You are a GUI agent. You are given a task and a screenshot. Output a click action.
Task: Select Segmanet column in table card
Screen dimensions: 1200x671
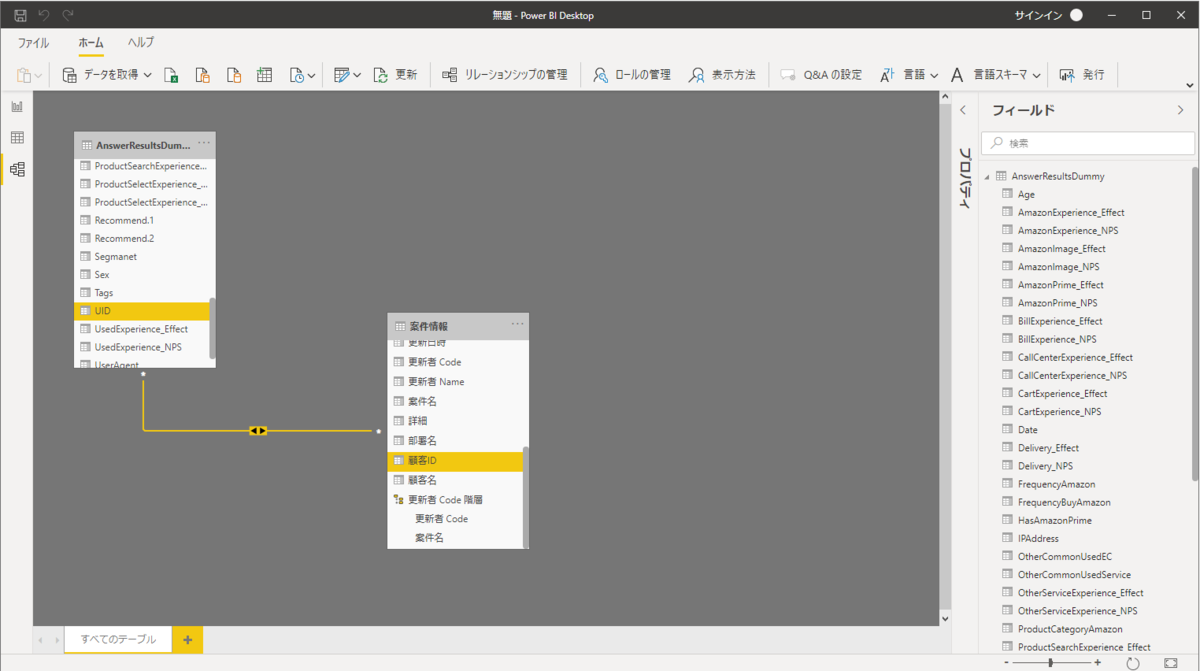[x=142, y=257]
